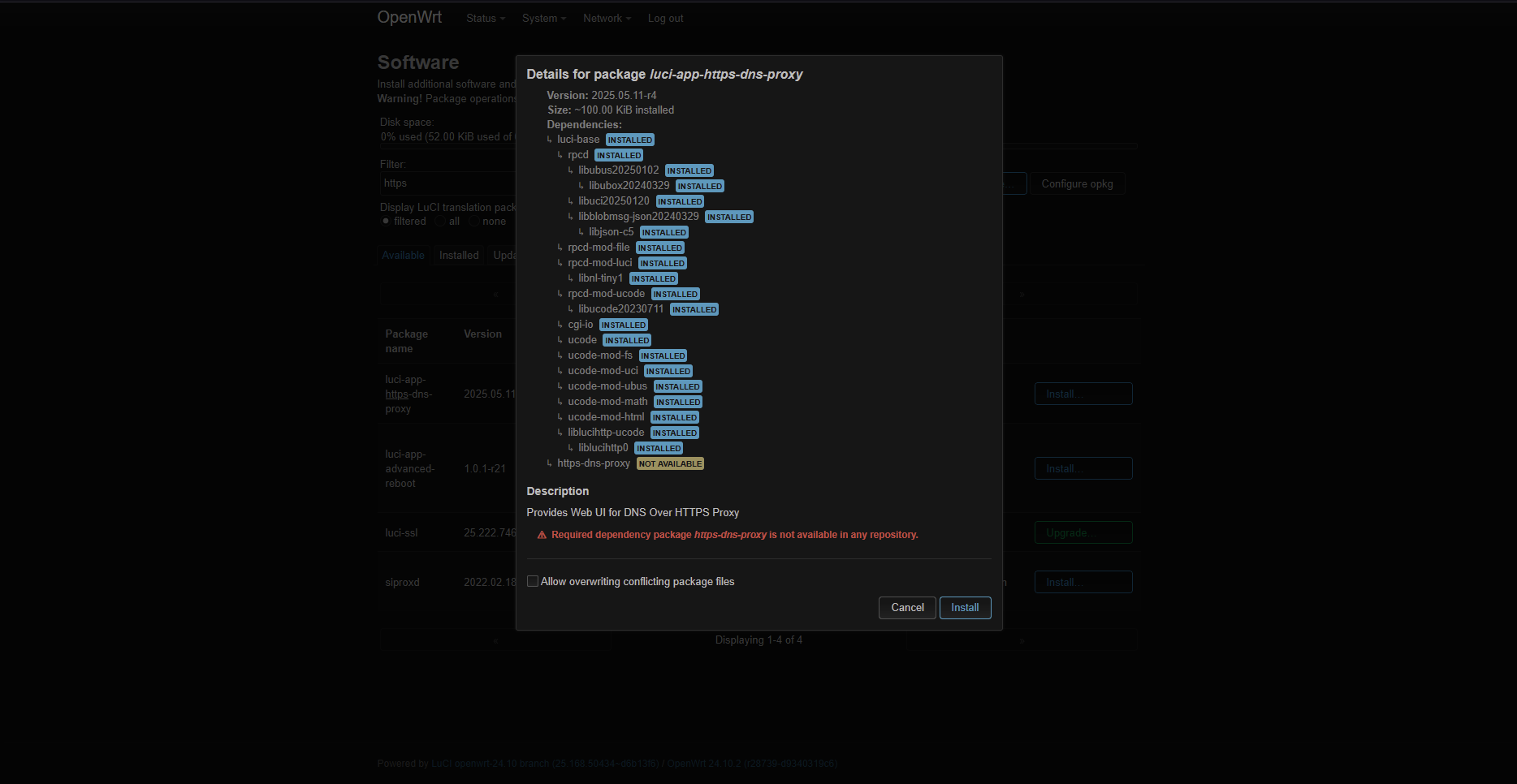Click the libnl-tiny1 dependency entry
1517x784 pixels.
(601, 278)
